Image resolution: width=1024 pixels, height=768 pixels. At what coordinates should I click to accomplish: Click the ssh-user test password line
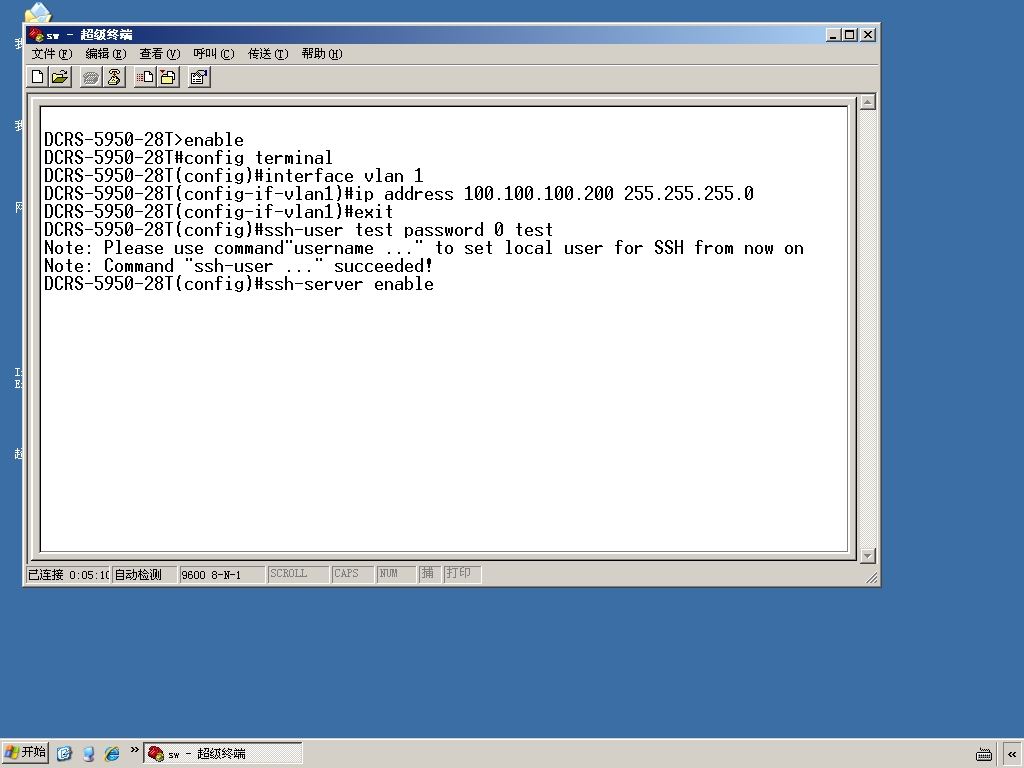[x=298, y=230]
